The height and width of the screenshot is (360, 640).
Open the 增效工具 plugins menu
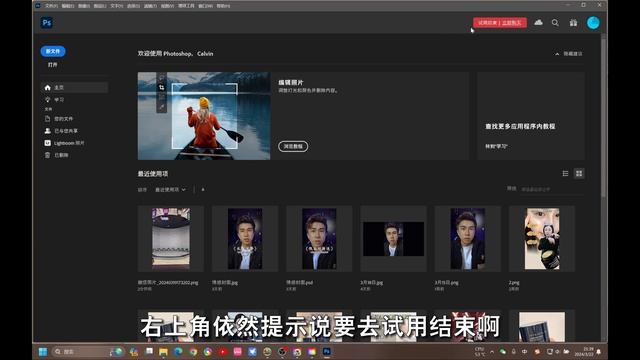coord(186,6)
